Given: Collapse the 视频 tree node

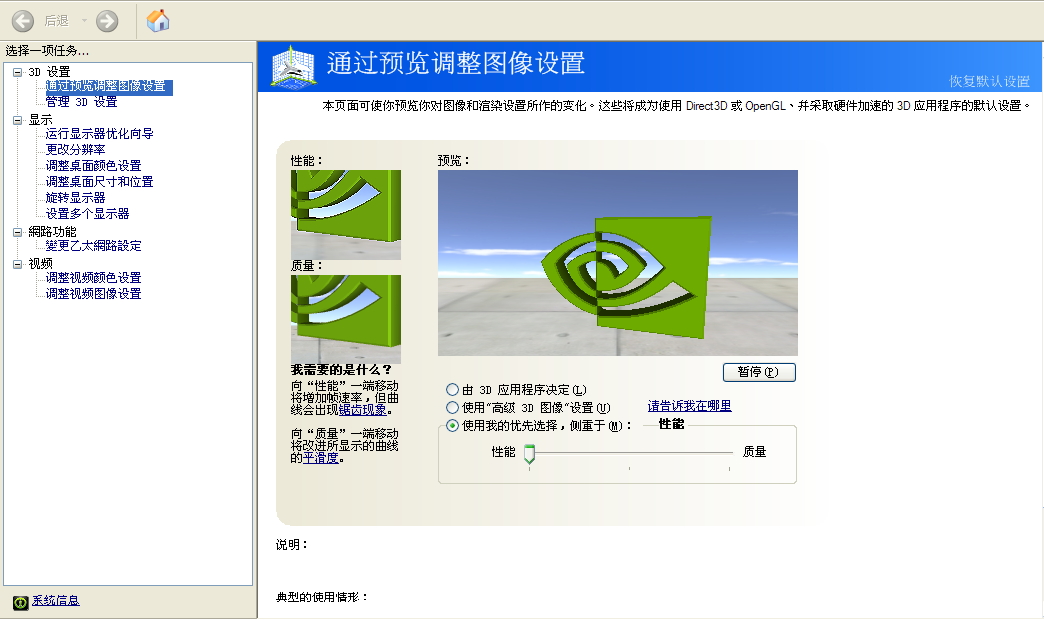Looking at the screenshot, I should coord(17,264).
